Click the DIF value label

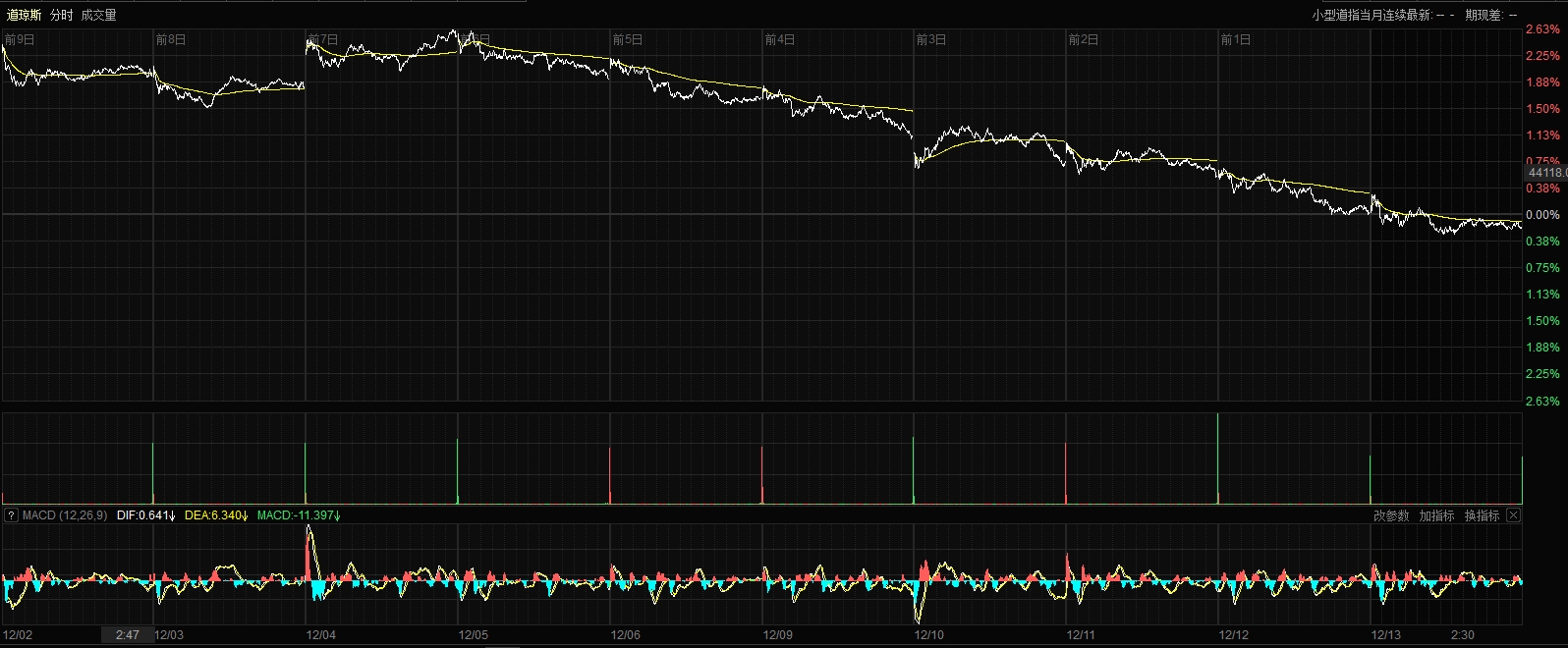[144, 515]
